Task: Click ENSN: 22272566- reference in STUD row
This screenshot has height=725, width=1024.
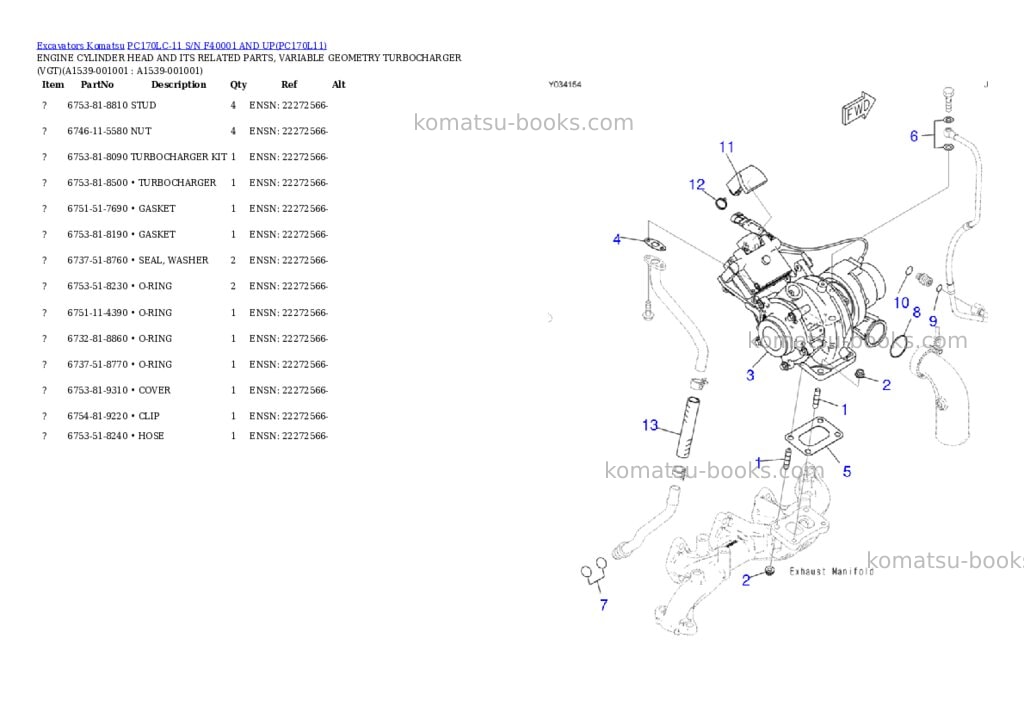Action: click(288, 105)
